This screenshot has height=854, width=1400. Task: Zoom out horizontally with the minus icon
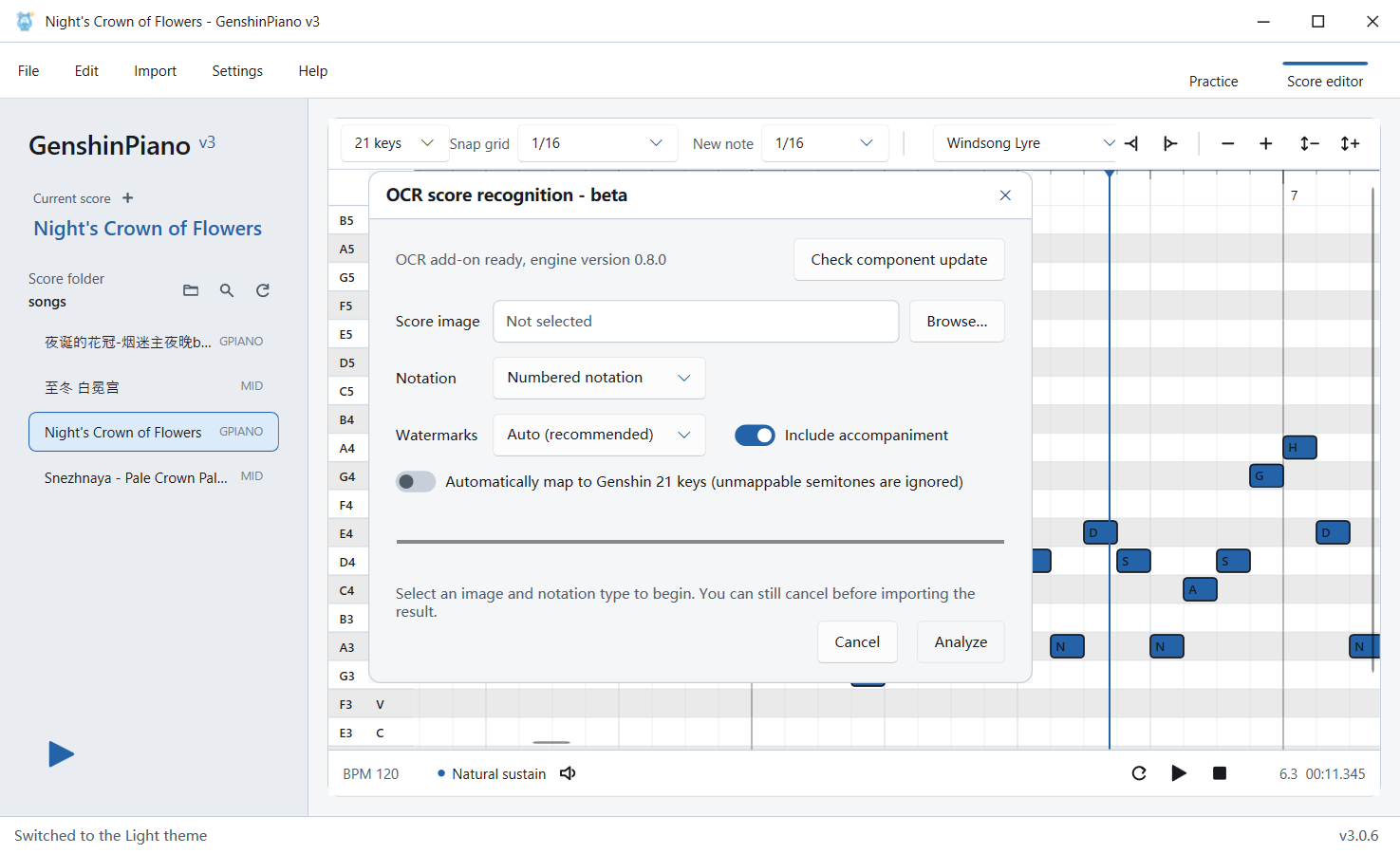pyautogui.click(x=1227, y=143)
